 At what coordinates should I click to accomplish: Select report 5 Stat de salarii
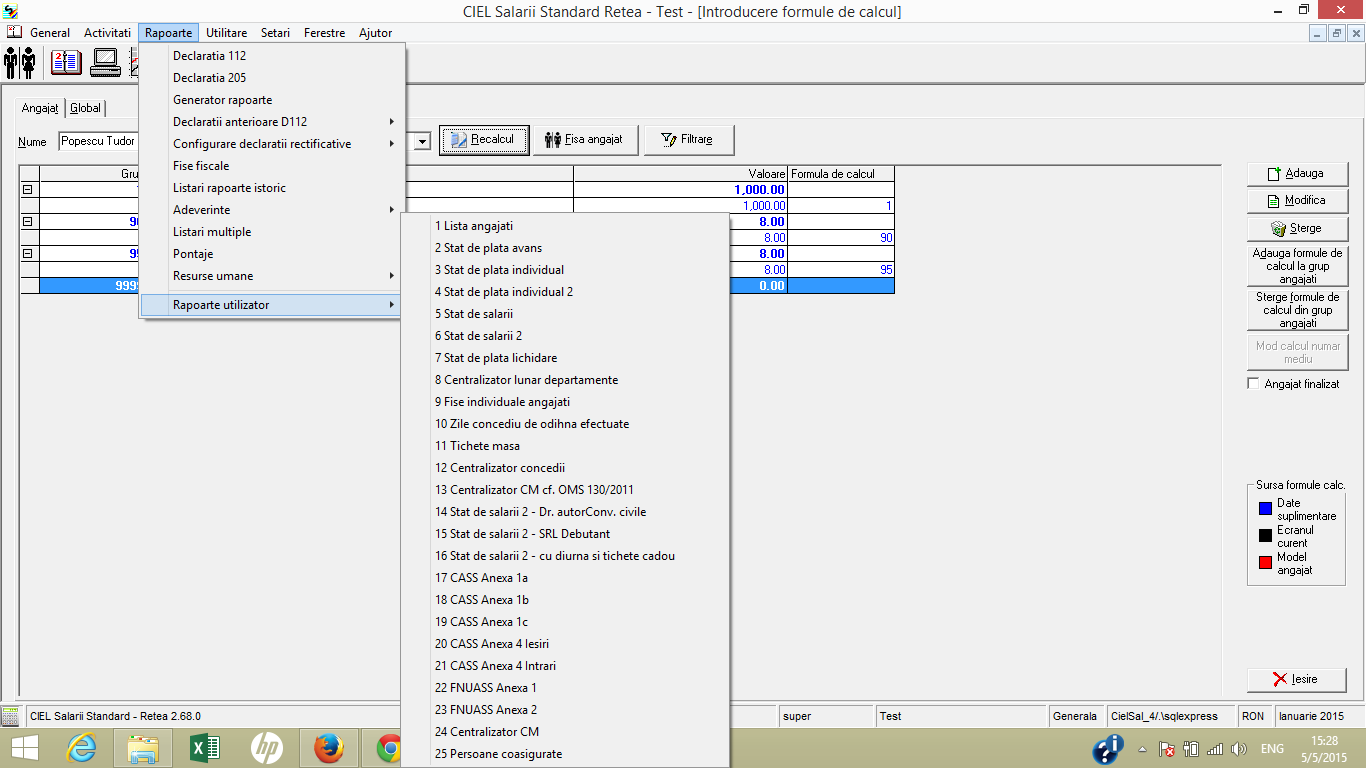click(x=565, y=314)
